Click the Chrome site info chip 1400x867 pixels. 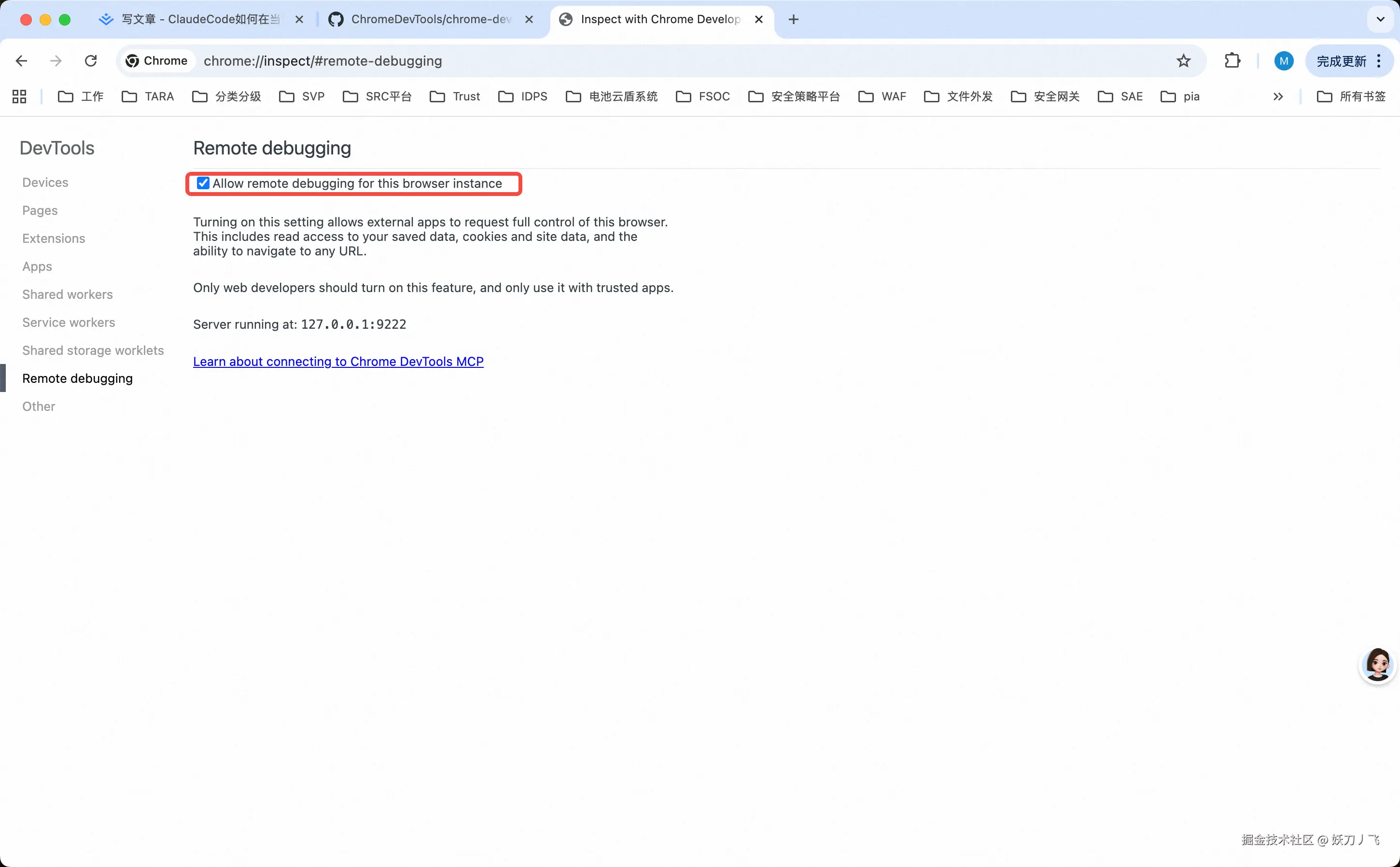[x=156, y=61]
